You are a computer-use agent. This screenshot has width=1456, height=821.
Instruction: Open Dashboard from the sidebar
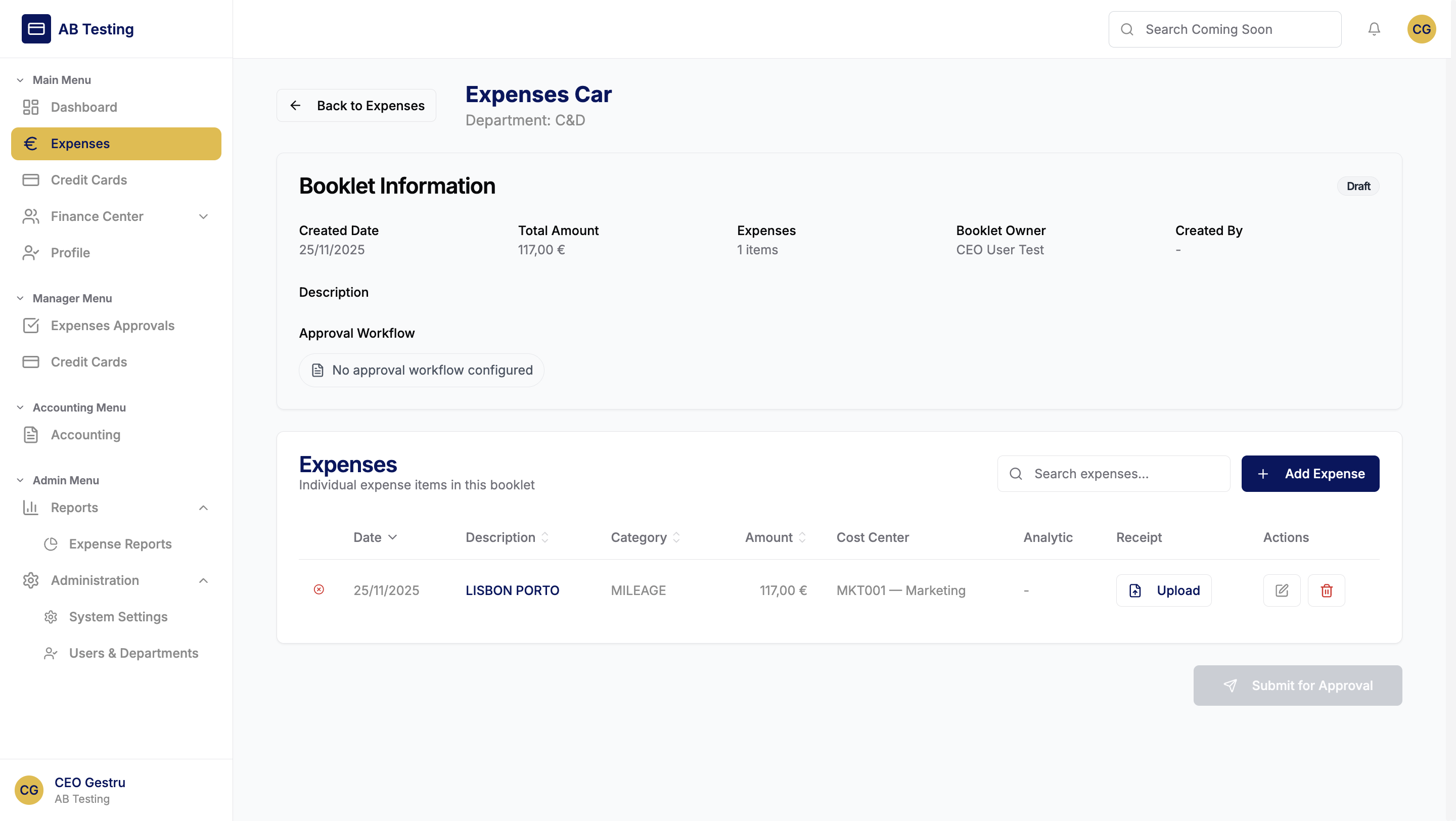(83, 107)
